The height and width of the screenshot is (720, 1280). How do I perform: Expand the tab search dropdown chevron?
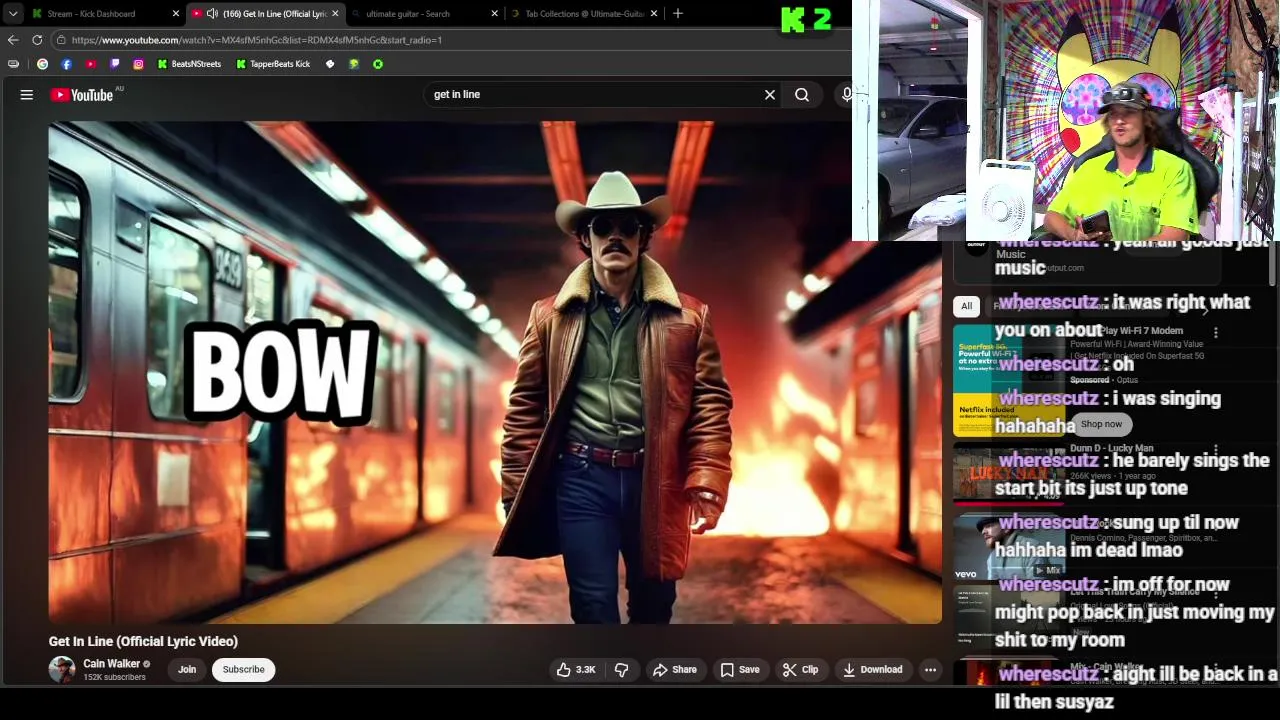click(13, 14)
